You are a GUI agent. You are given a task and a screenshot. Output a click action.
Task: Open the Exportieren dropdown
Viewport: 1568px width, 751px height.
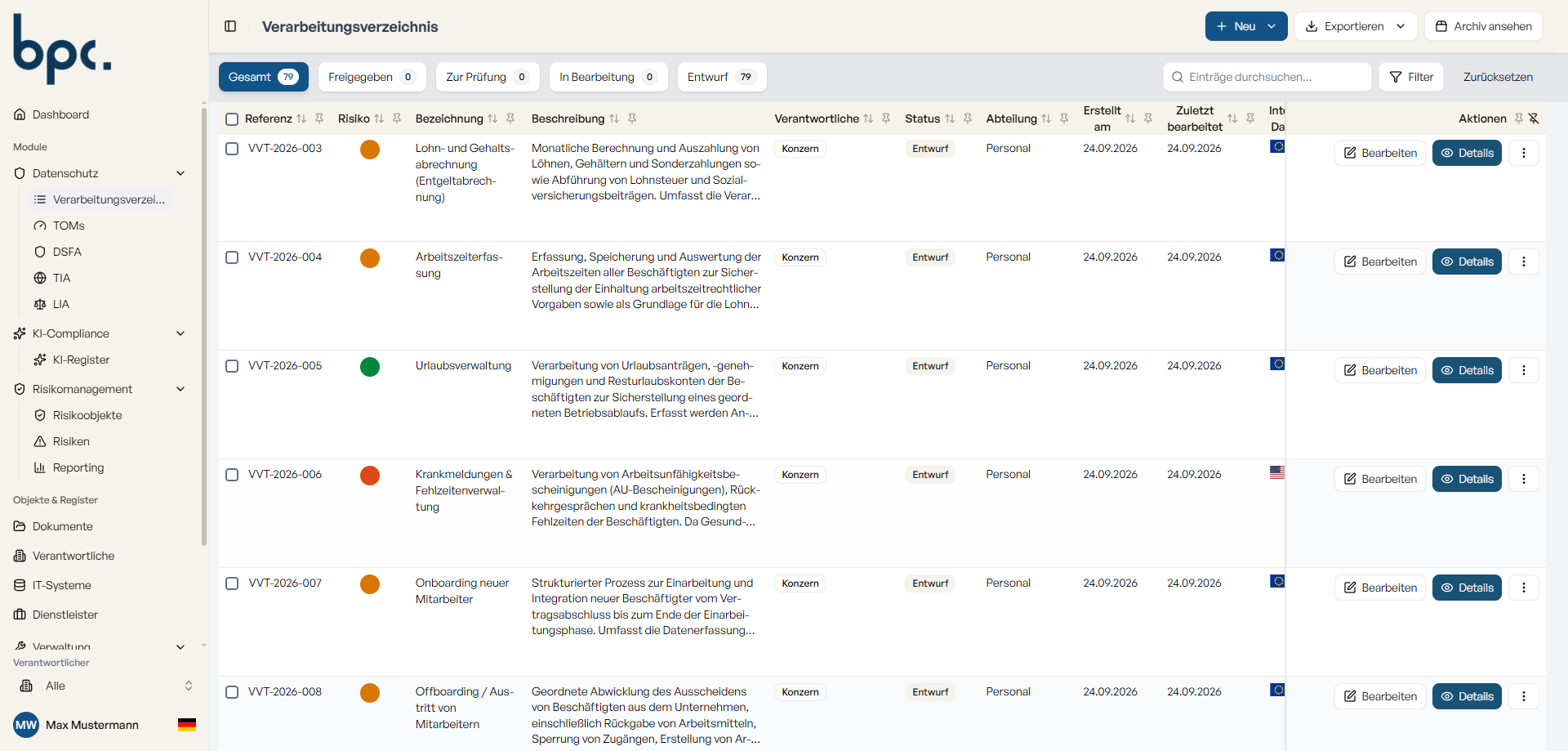[x=1355, y=26]
